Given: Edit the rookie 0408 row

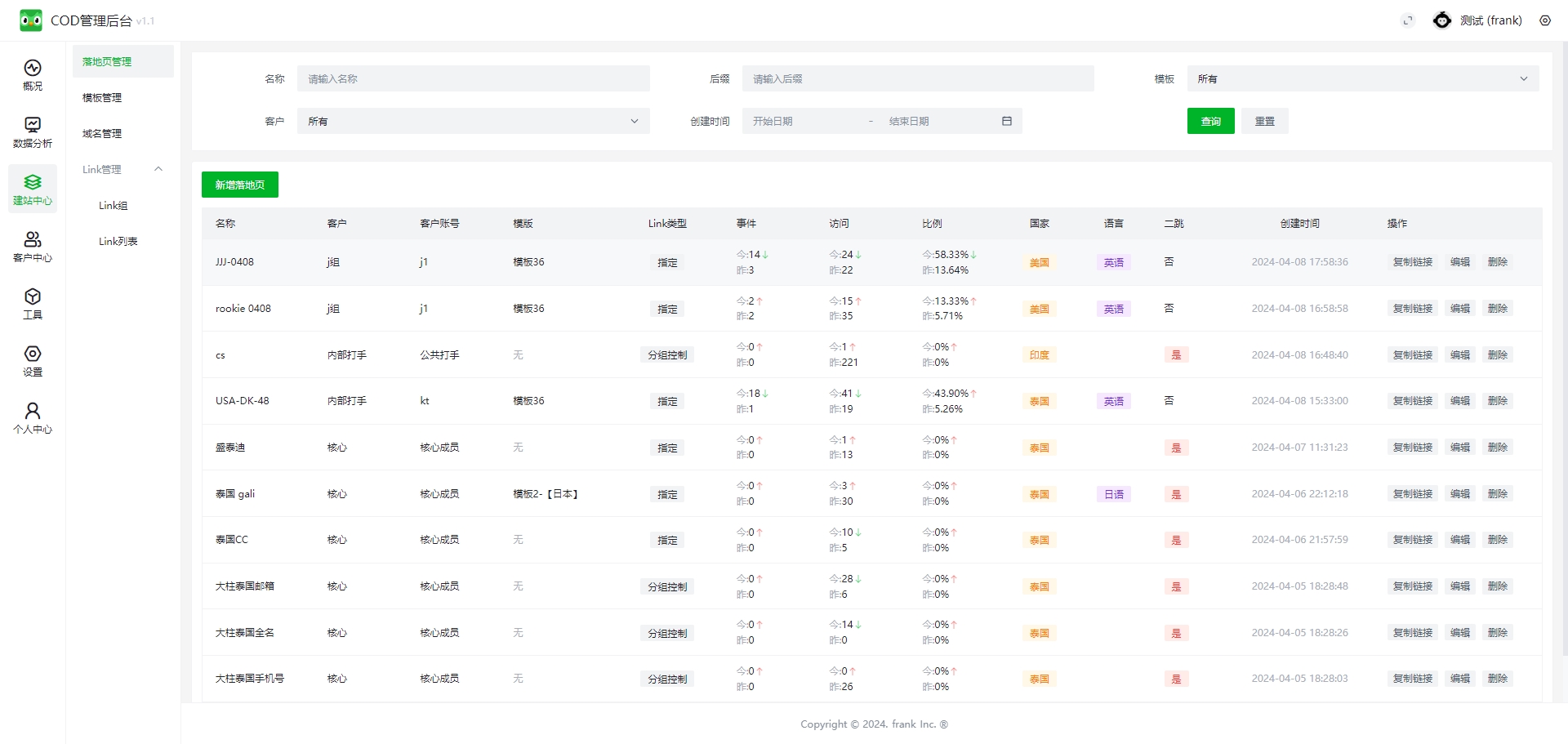Looking at the screenshot, I should pos(1460,309).
